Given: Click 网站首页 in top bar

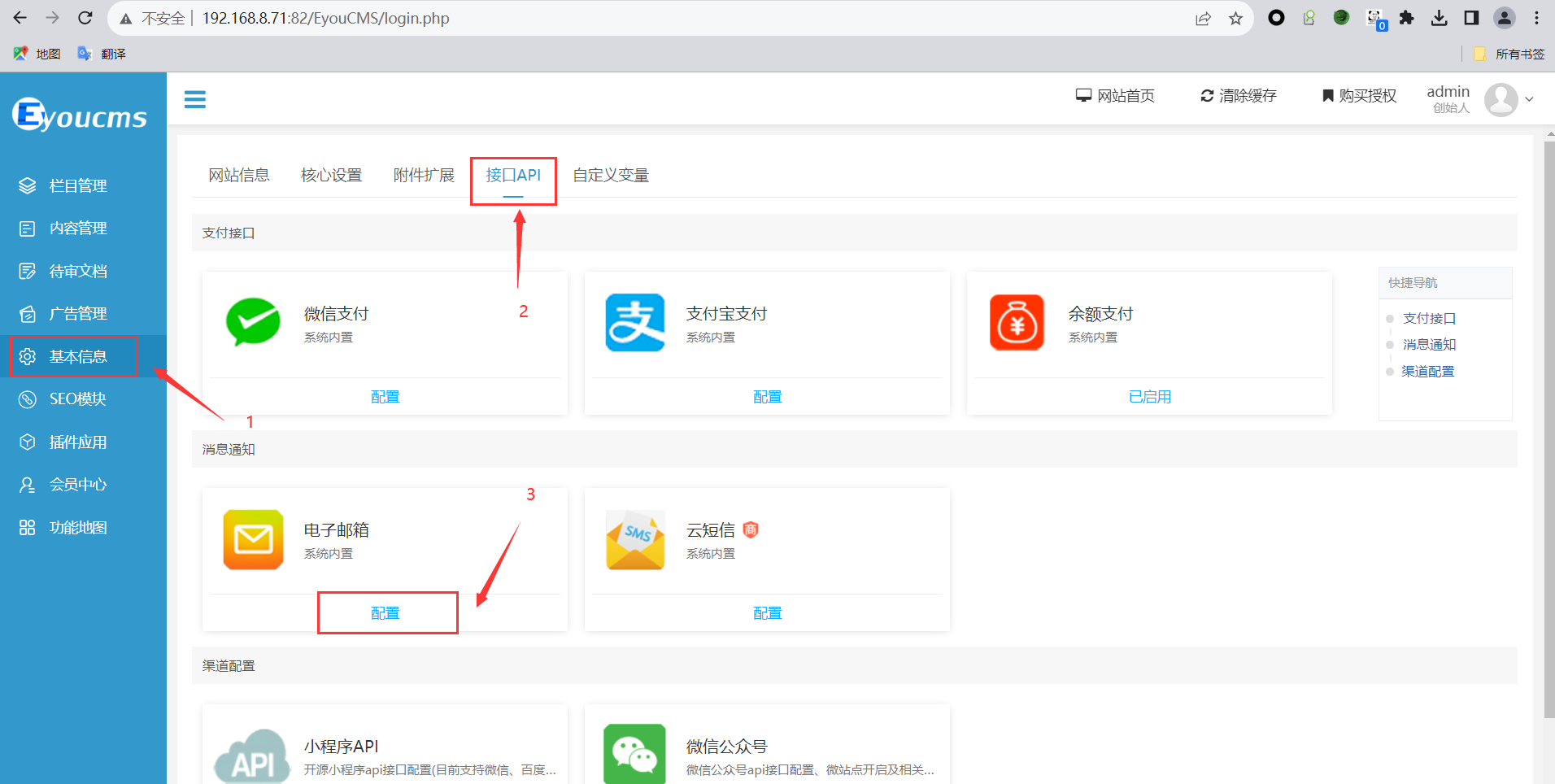Looking at the screenshot, I should point(1115,96).
